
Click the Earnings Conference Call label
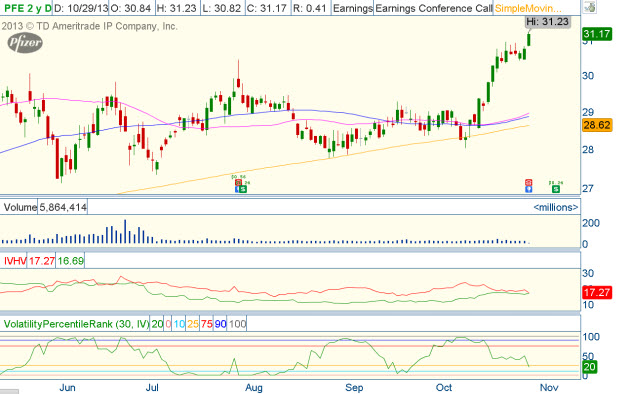coord(434,8)
